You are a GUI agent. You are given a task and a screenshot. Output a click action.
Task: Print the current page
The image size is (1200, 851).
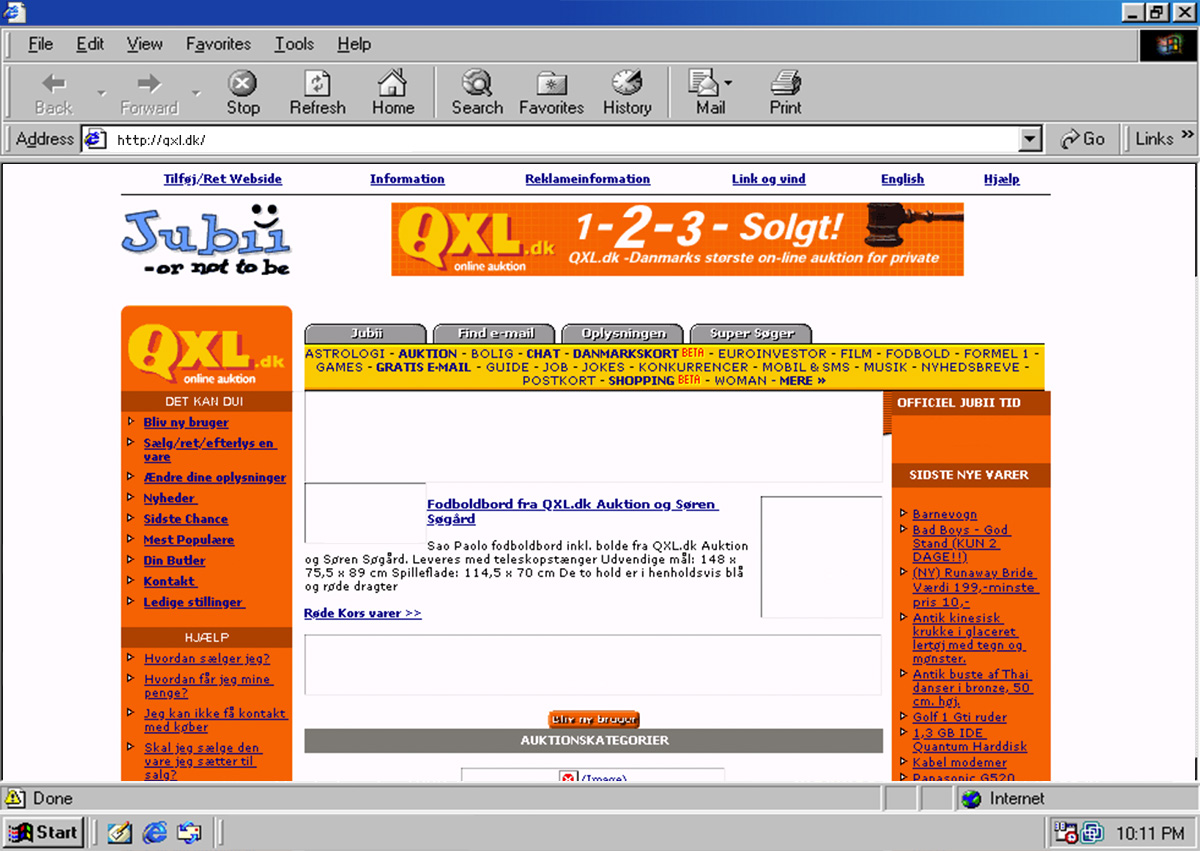tap(785, 93)
